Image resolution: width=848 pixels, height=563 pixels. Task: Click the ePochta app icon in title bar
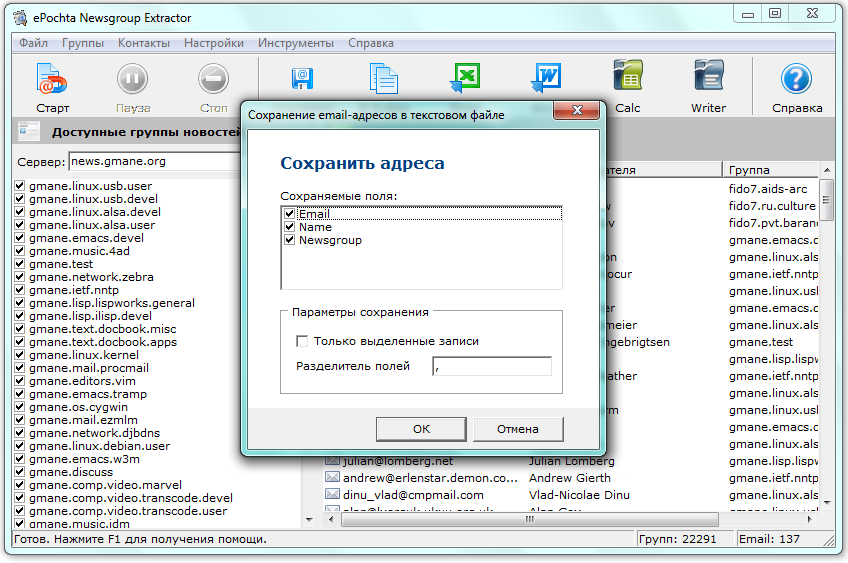point(21,18)
